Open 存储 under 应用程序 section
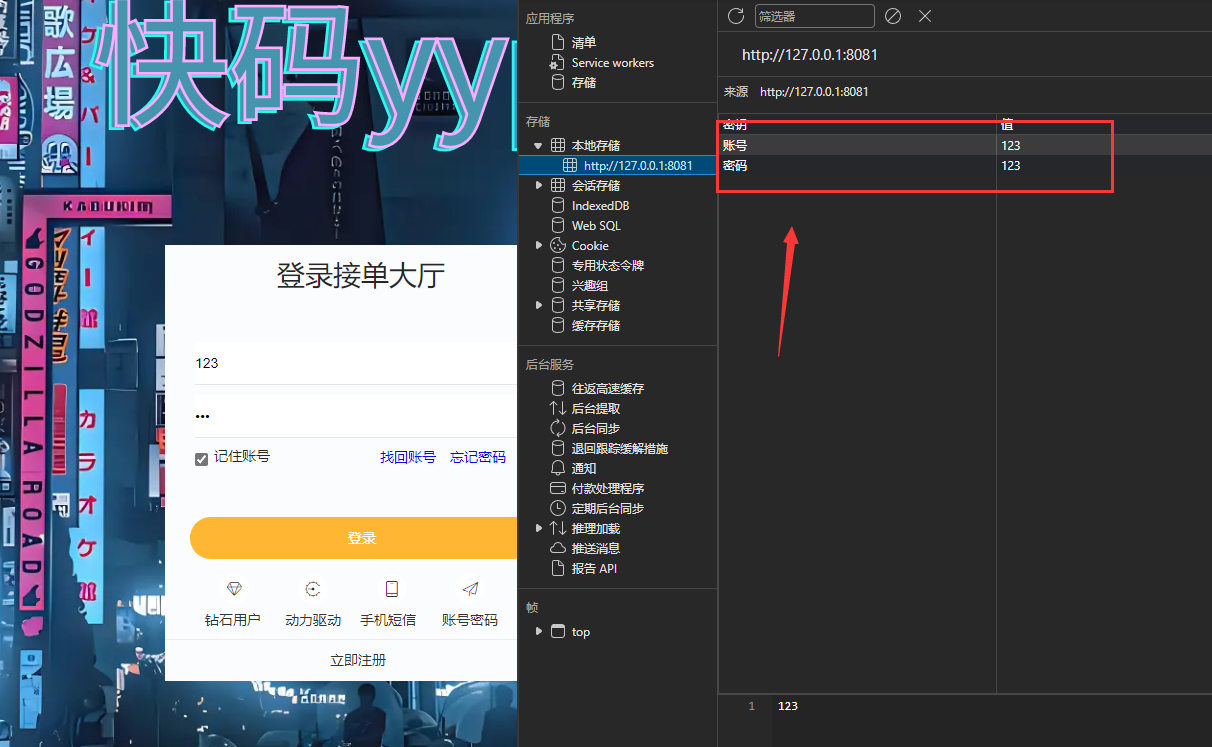This screenshot has height=747, width=1212. (x=584, y=83)
